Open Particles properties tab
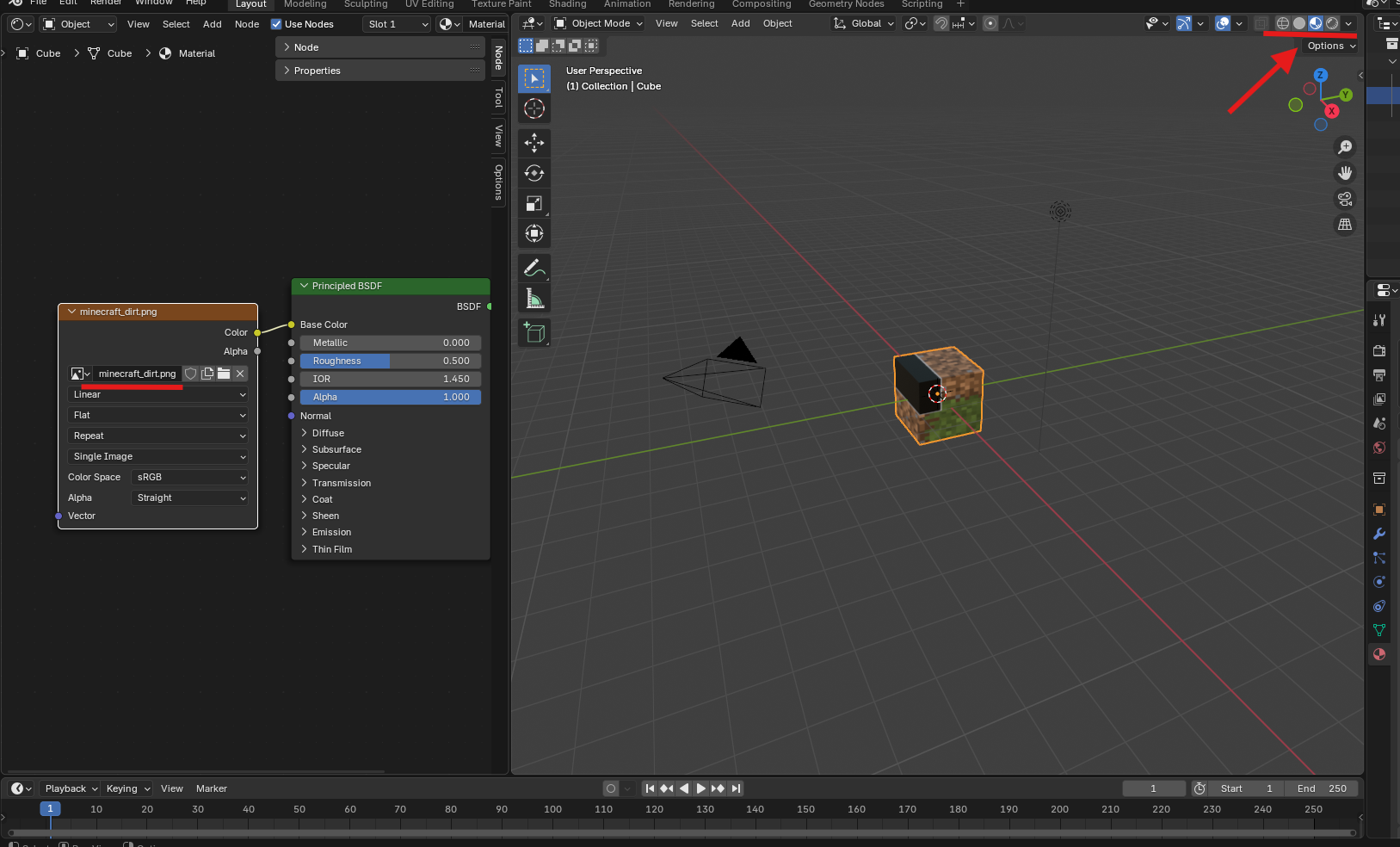 pyautogui.click(x=1379, y=558)
